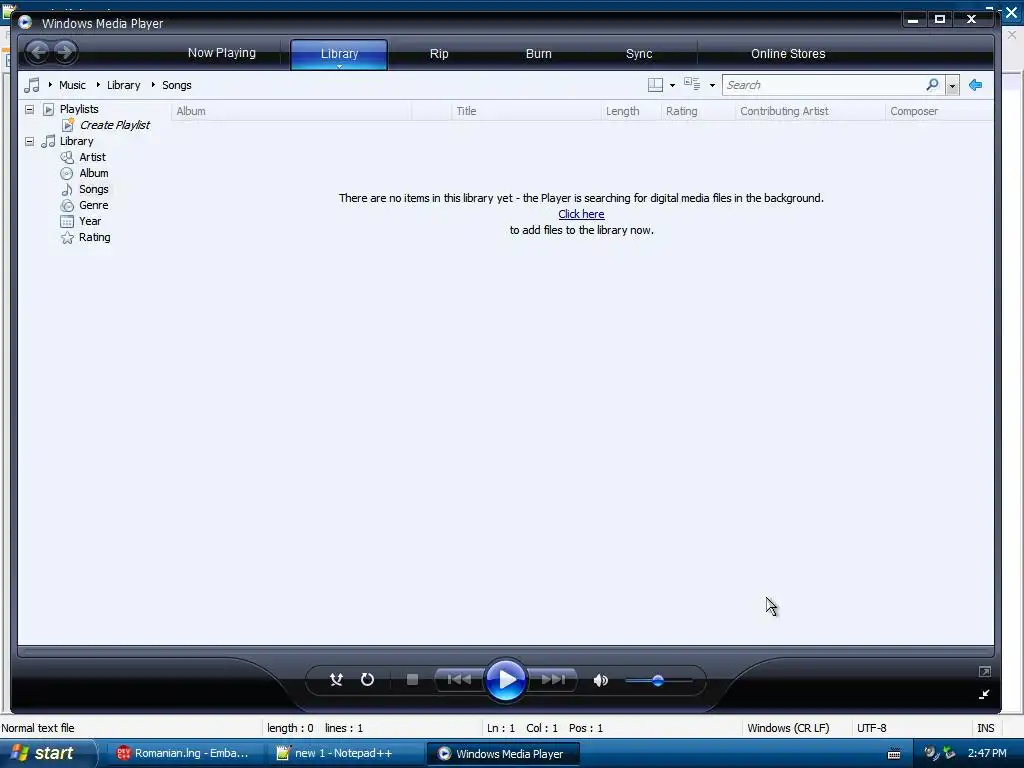Switch to the Now Playing tab
Screen dimensions: 1024x768
pos(221,53)
